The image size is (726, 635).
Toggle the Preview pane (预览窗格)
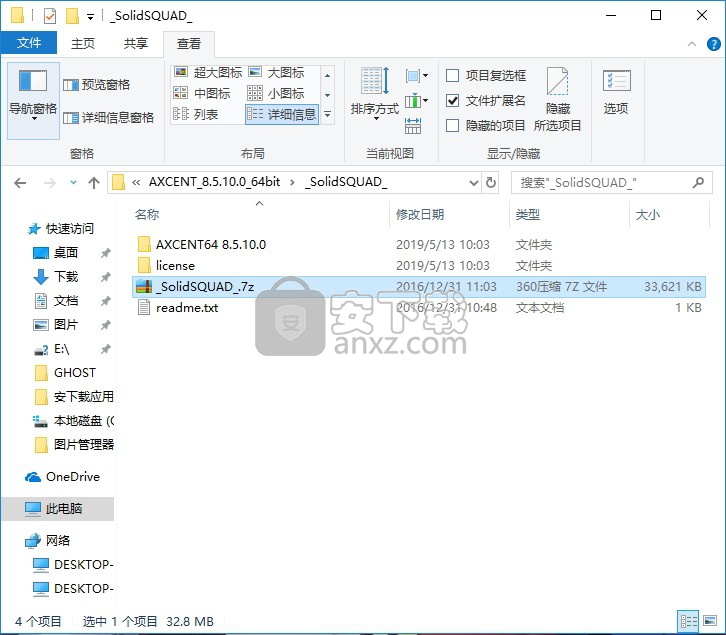[x=97, y=85]
